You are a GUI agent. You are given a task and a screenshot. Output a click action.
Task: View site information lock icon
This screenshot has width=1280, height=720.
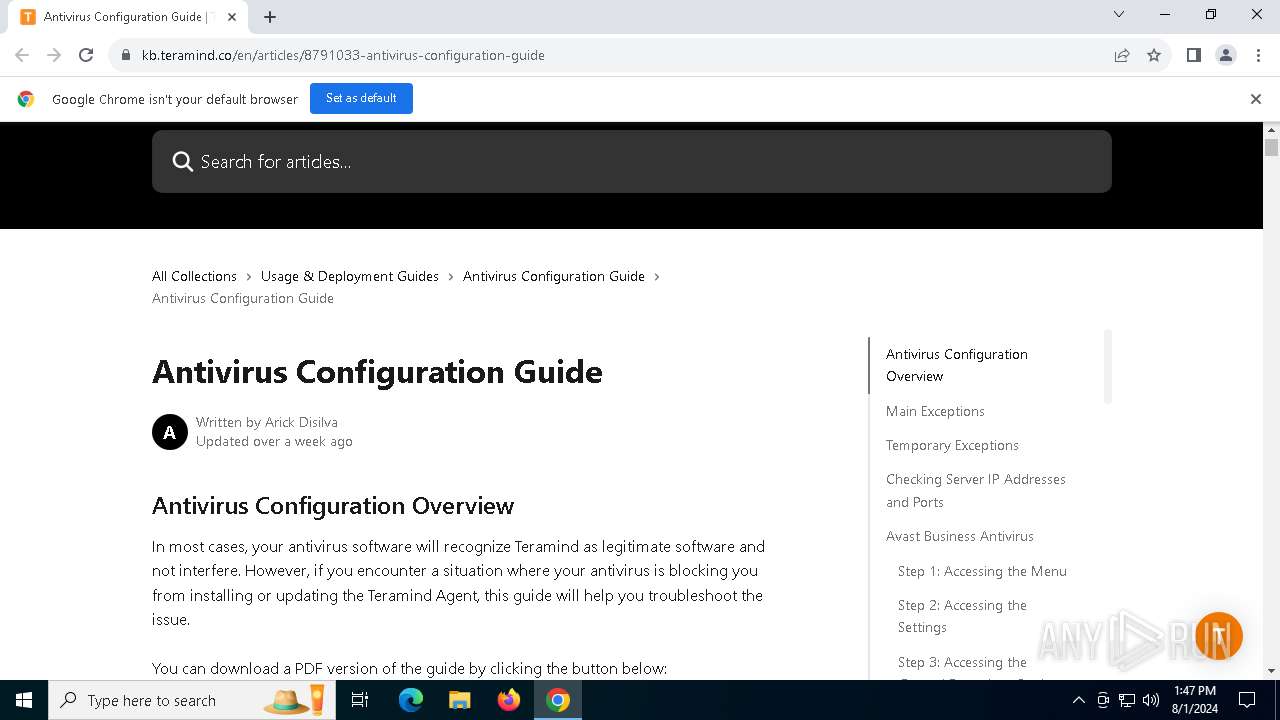[126, 55]
